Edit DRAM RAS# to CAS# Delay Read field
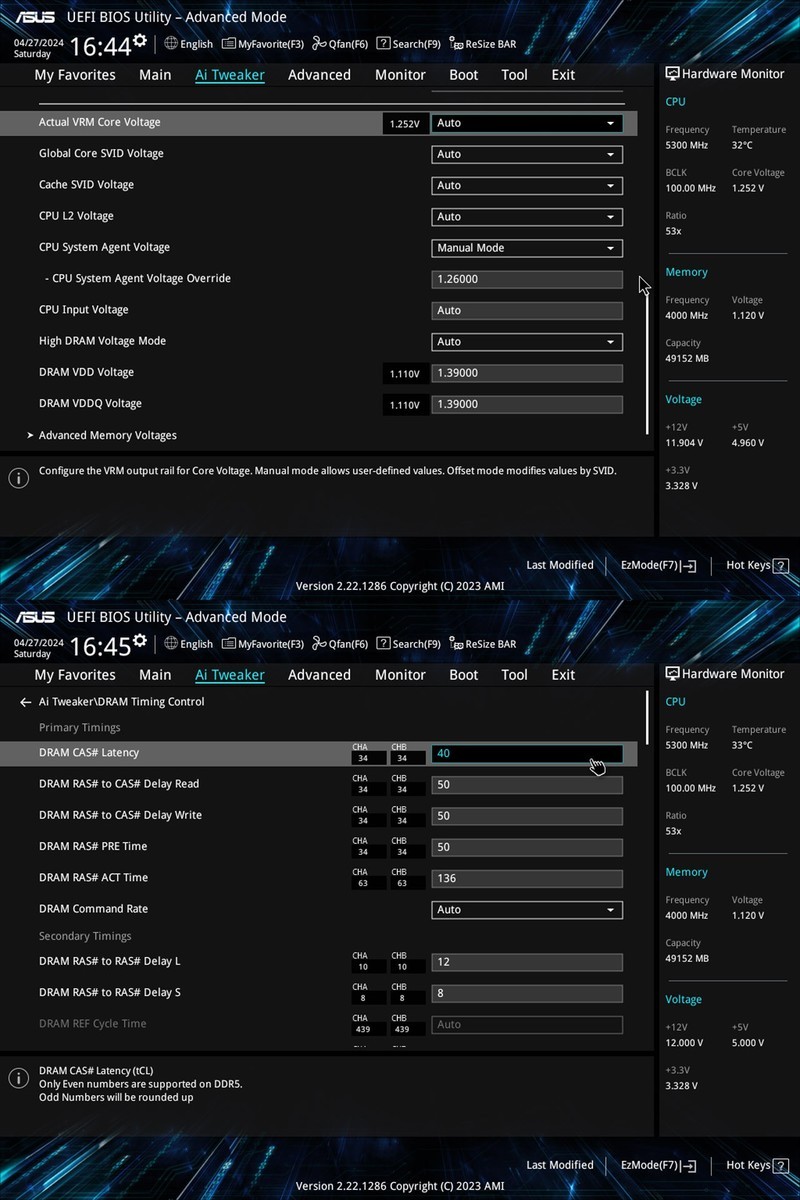The width and height of the screenshot is (800, 1200). [527, 785]
